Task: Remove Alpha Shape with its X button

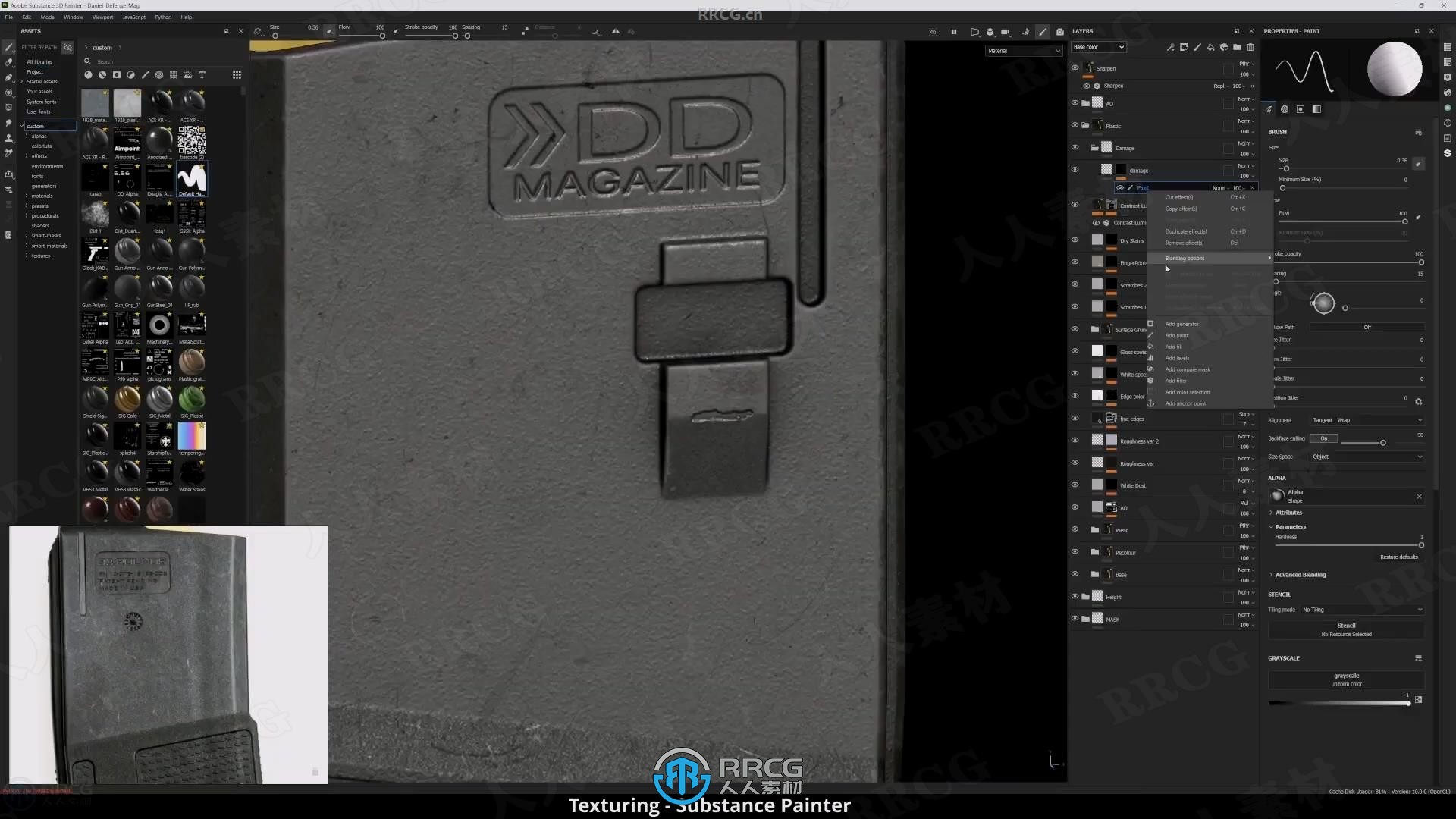Action: point(1419,497)
